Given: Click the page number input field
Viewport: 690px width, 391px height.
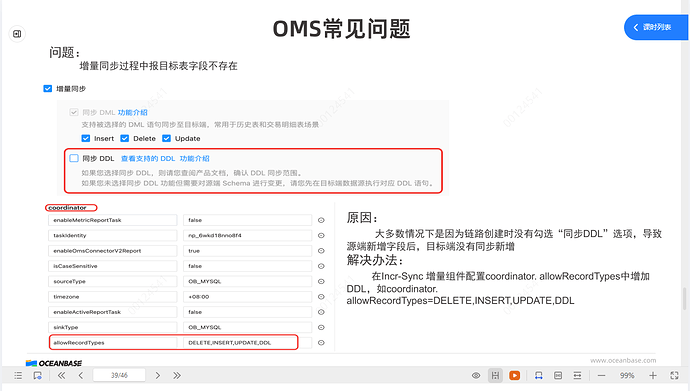Looking at the screenshot, I should (119, 375).
